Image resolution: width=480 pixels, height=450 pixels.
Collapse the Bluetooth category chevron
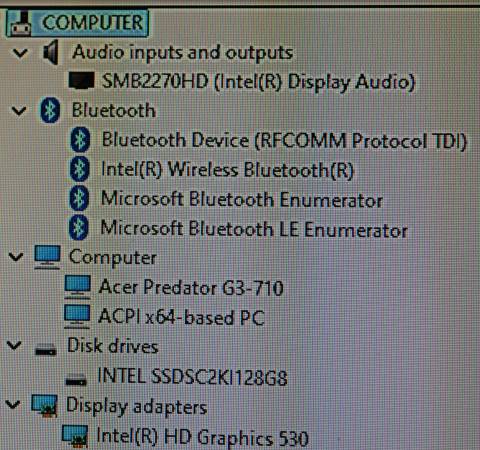(x=19, y=111)
